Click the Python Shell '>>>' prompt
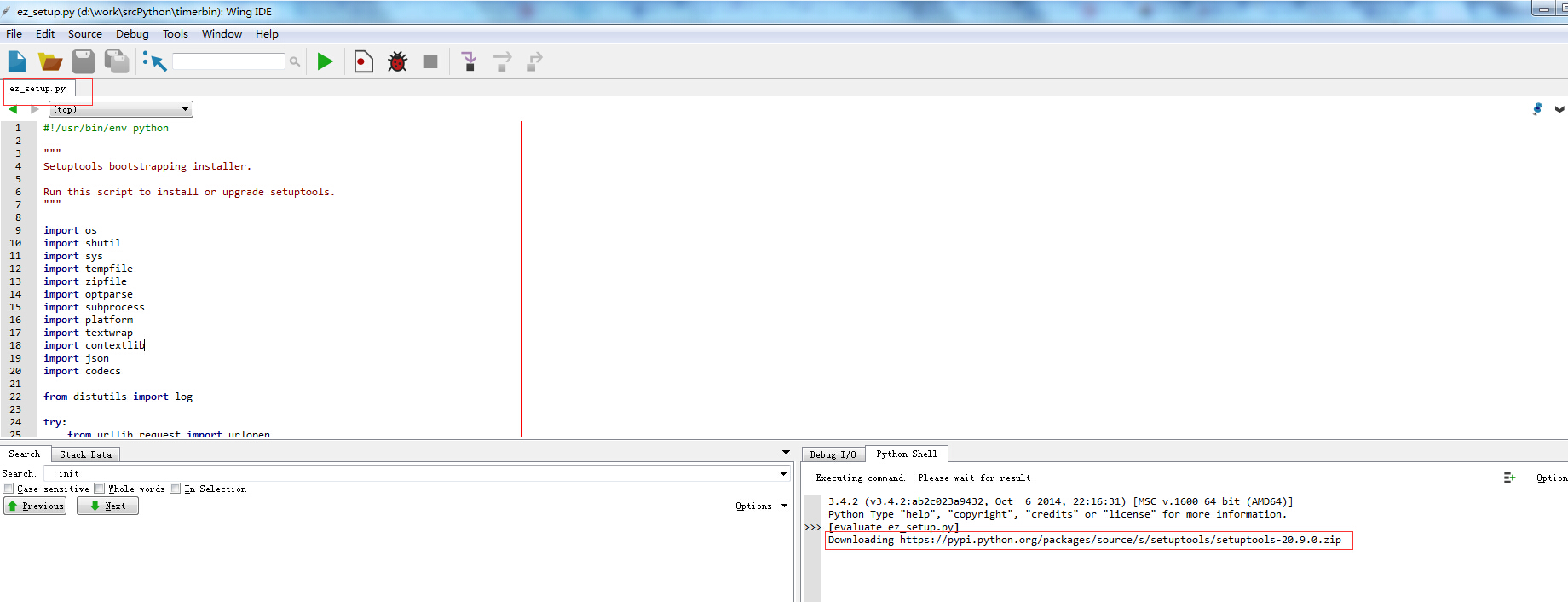This screenshot has height=602, width=1568. click(812, 527)
